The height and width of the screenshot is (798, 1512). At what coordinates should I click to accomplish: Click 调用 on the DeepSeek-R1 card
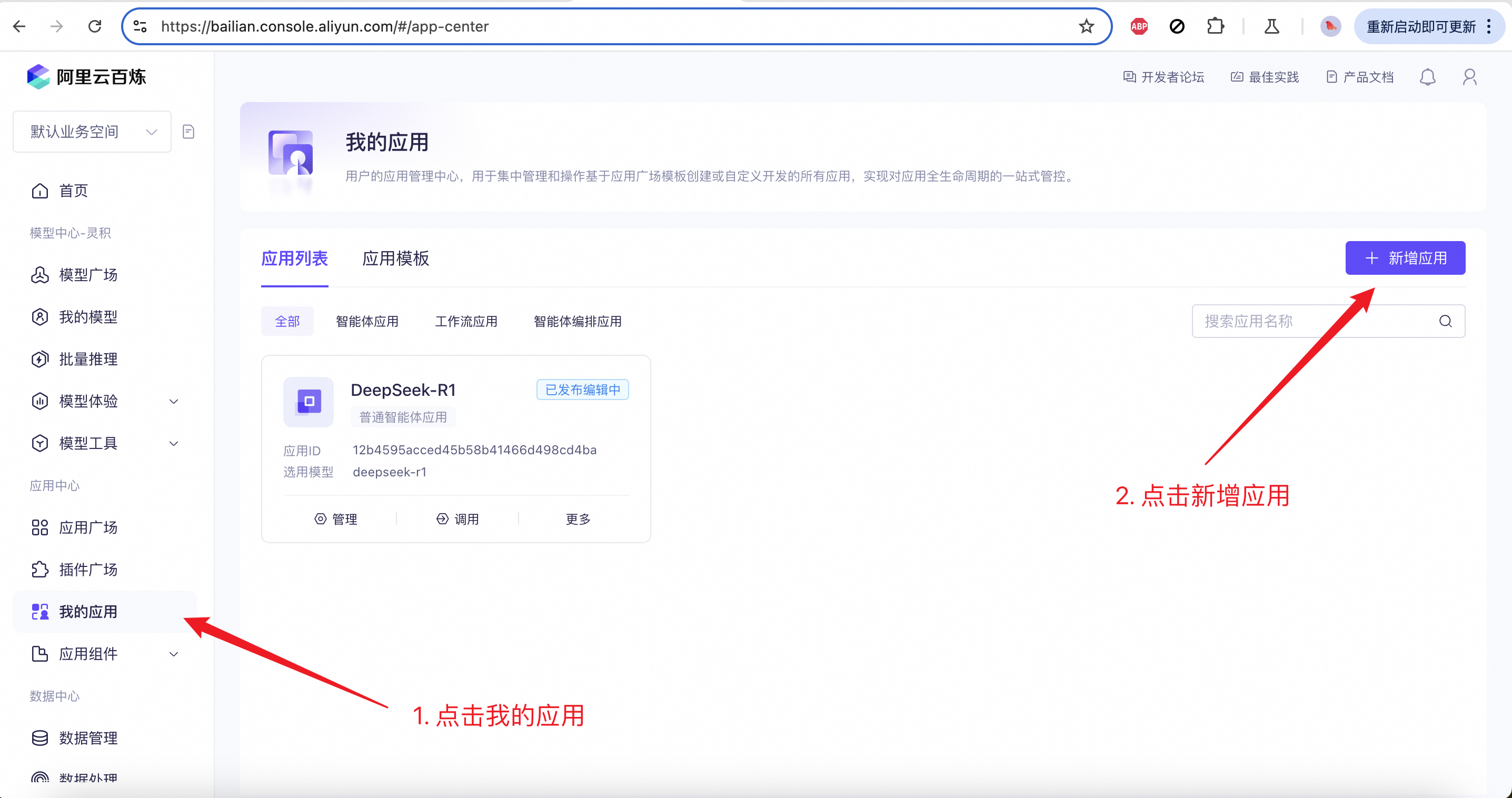point(458,520)
